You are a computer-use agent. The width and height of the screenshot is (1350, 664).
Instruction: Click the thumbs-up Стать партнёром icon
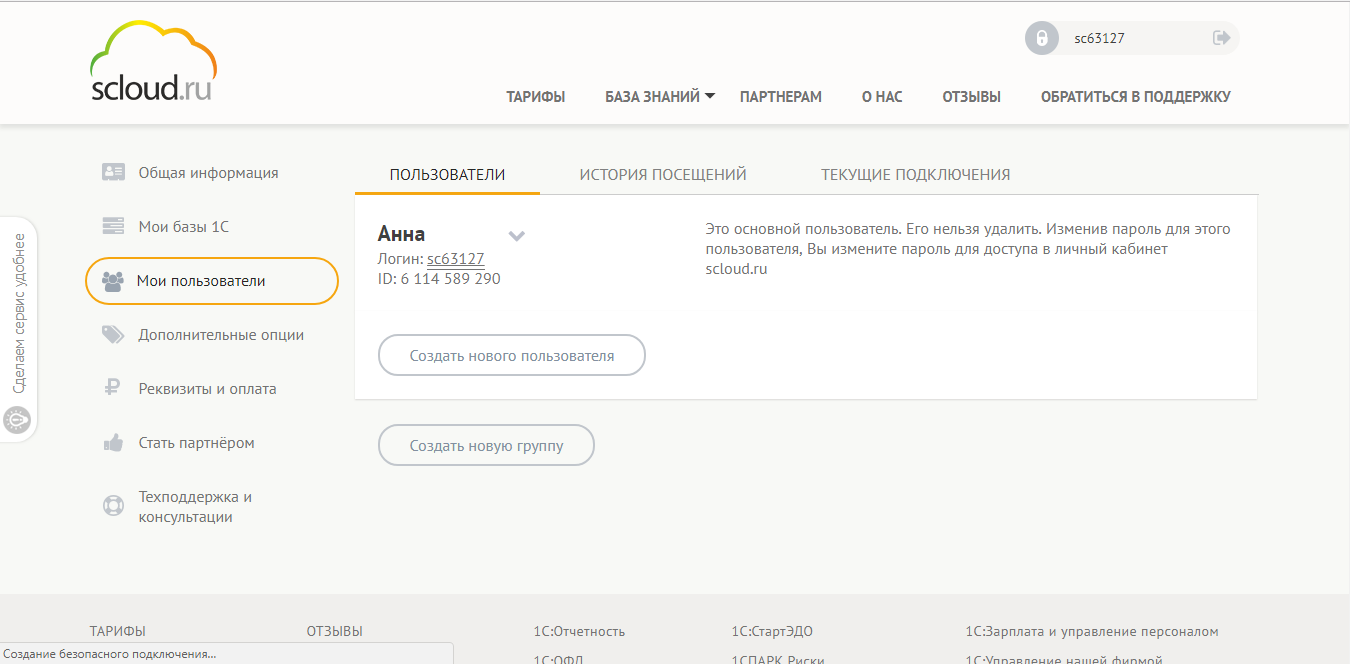click(x=113, y=443)
